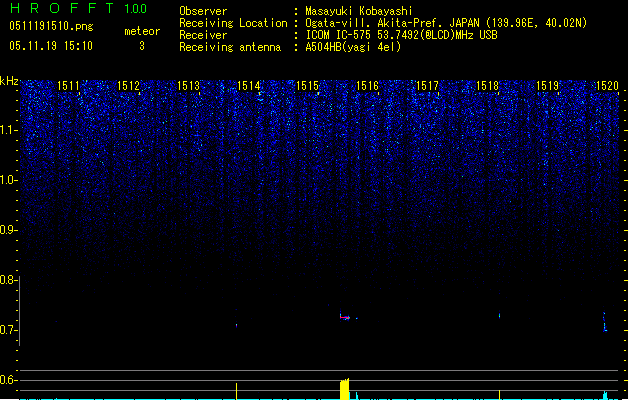
Task: Click the 1511 time marker
Action: [x=68, y=86]
